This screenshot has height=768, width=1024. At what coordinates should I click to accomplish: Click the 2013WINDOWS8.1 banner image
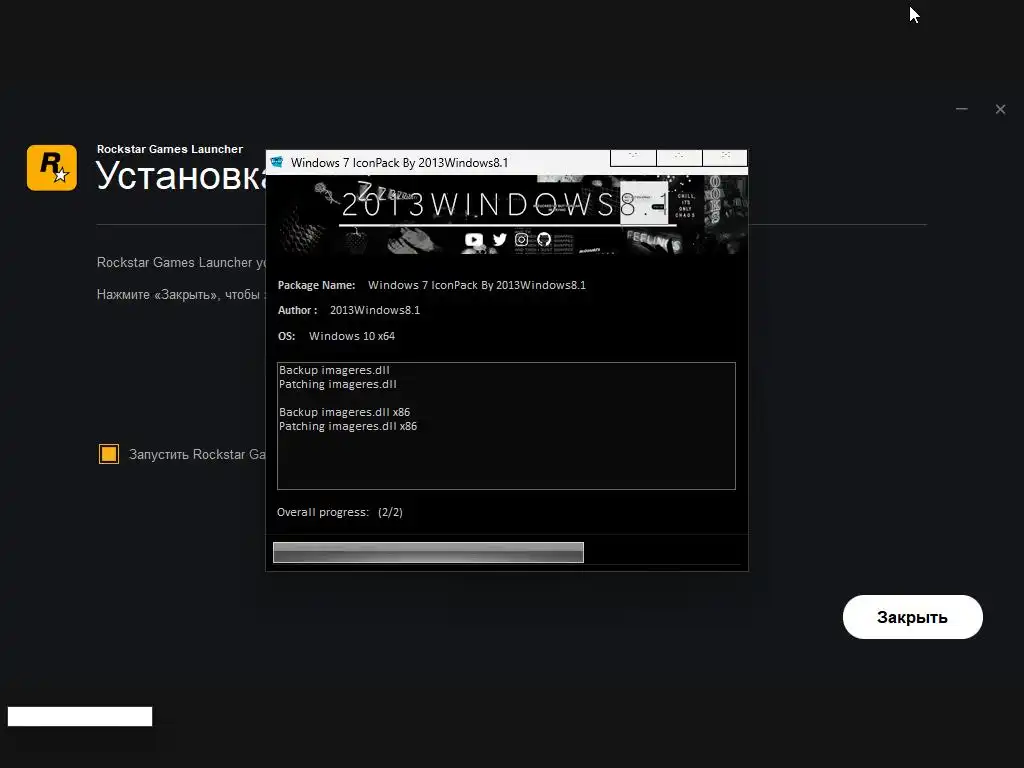click(x=507, y=215)
